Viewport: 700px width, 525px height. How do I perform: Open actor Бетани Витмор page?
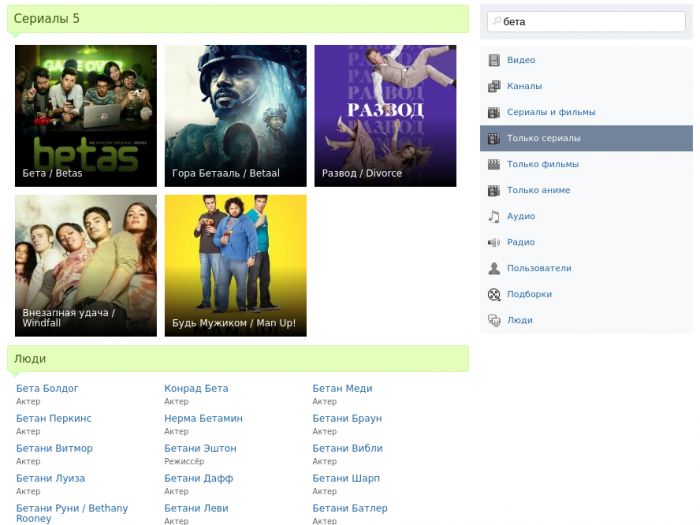point(54,449)
